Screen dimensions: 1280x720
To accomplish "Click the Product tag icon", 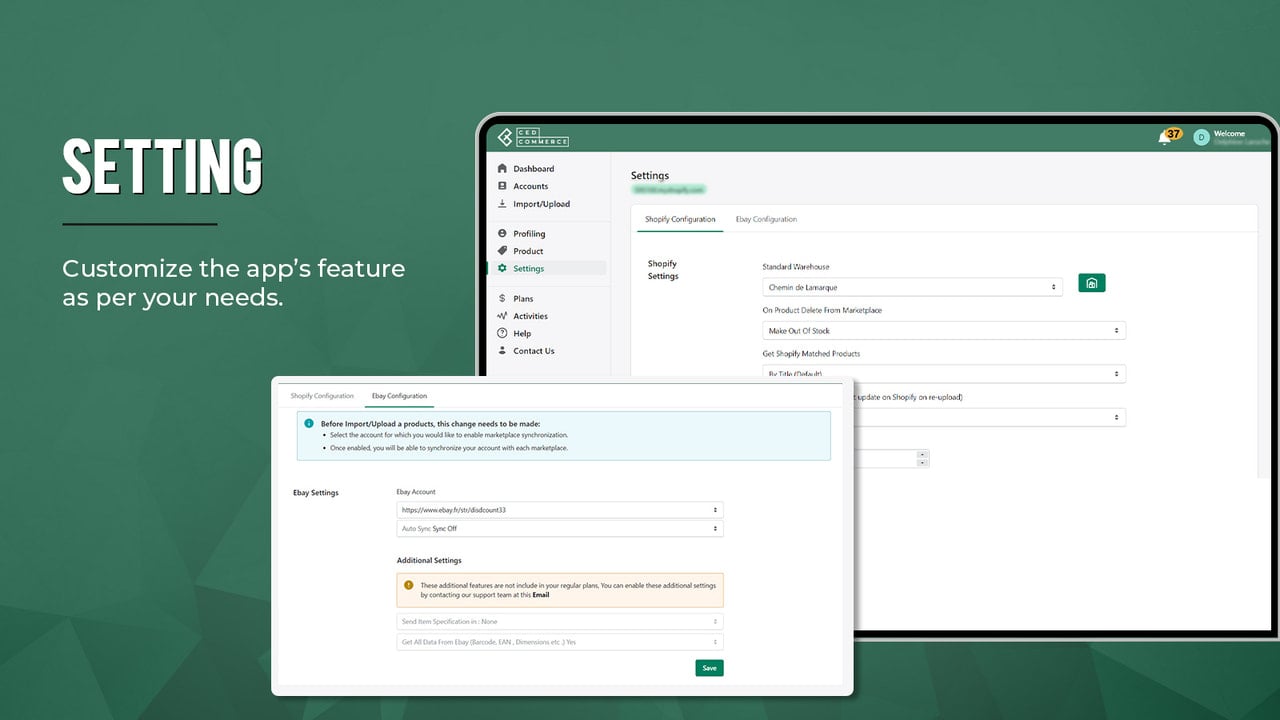I will click(502, 250).
